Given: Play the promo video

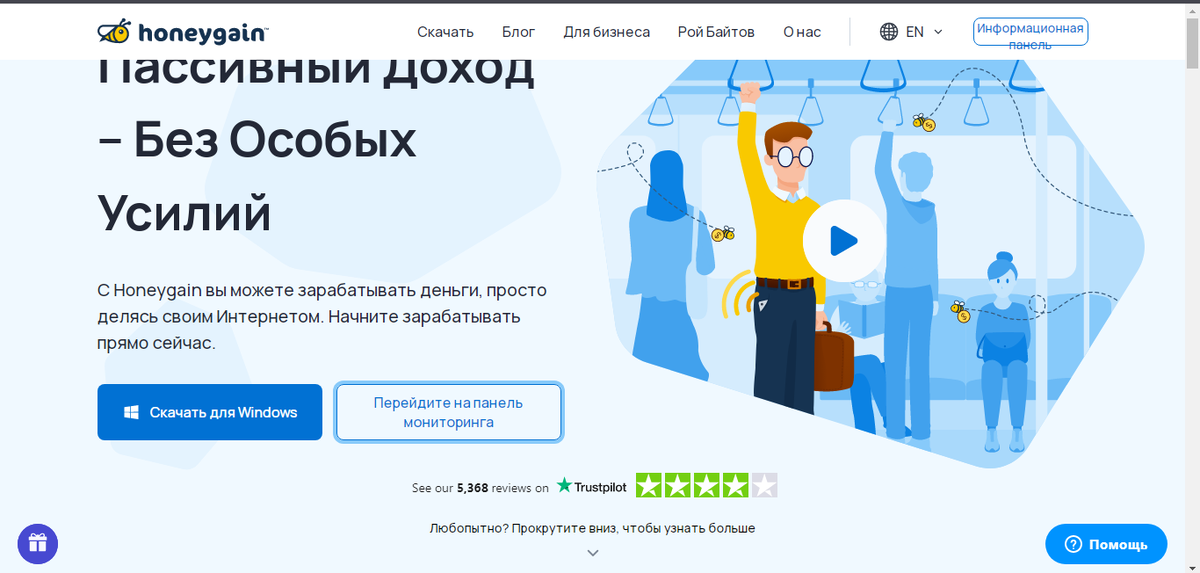Looking at the screenshot, I should 844,240.
